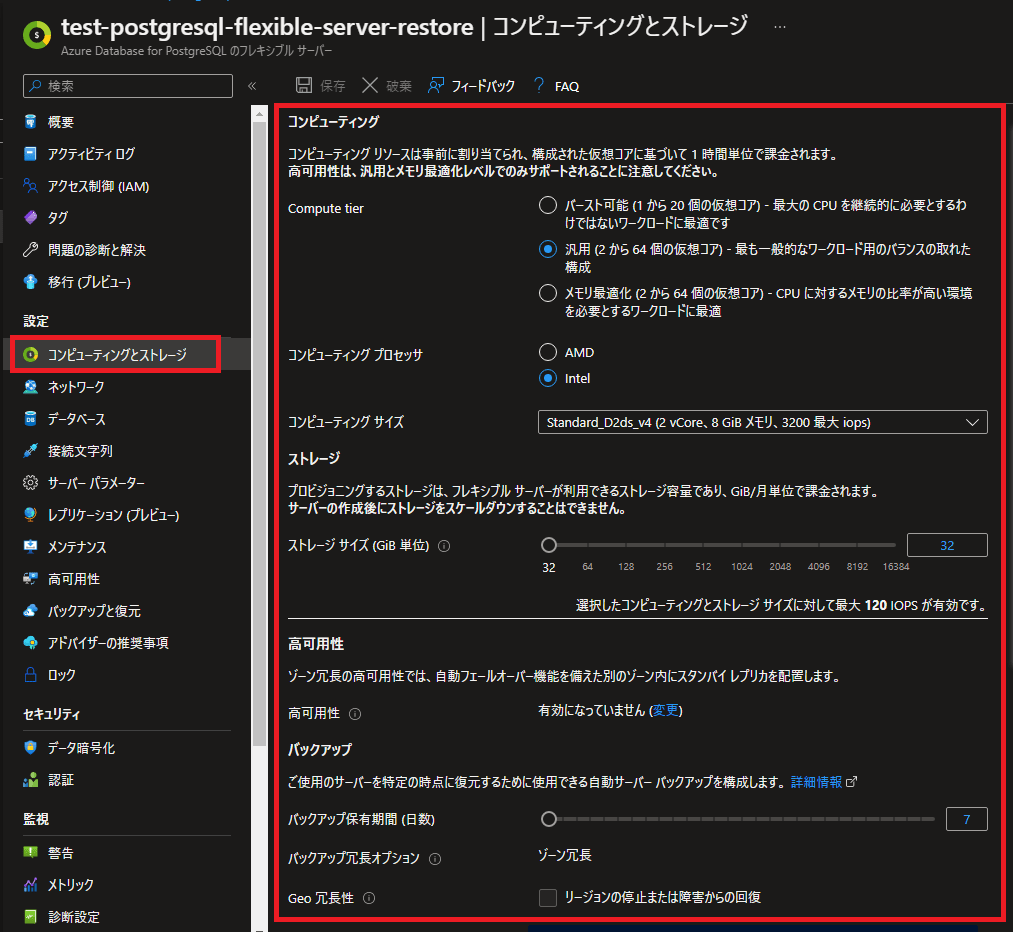Screen dimensions: 1013x932
Task: Click the レプリケーション (プレビュー) globe icon
Action: pos(30,515)
